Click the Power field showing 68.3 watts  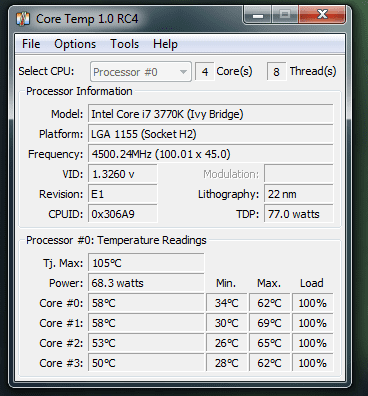pos(146,283)
